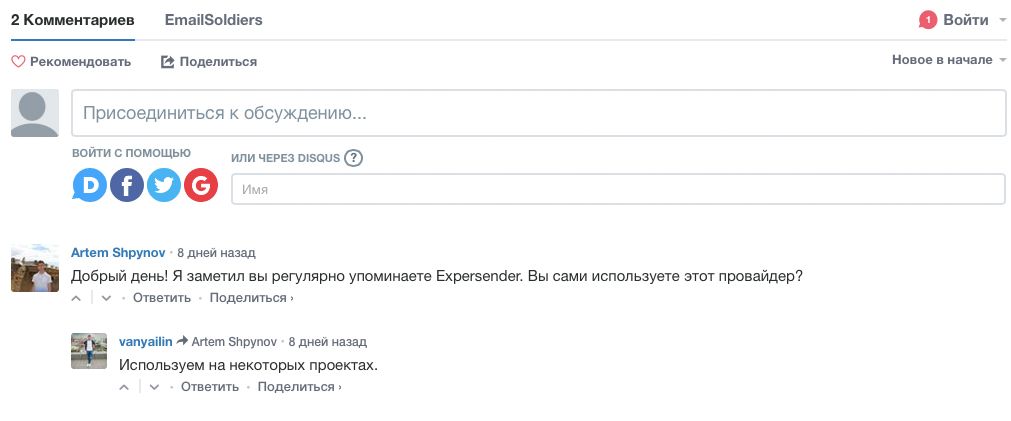The height and width of the screenshot is (421, 1011).
Task: Open the Новое в начале sort dropdown
Action: (948, 60)
